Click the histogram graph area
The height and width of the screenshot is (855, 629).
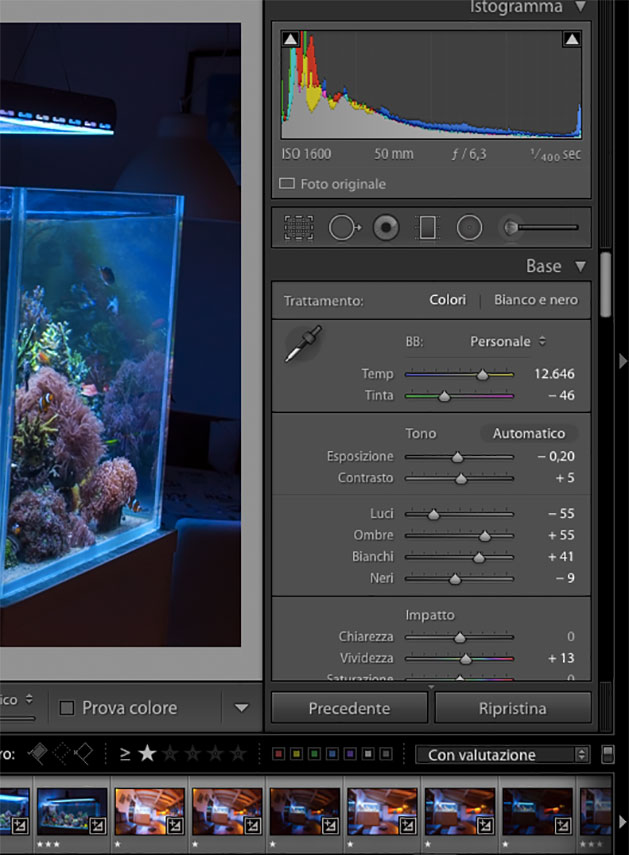coord(431,85)
